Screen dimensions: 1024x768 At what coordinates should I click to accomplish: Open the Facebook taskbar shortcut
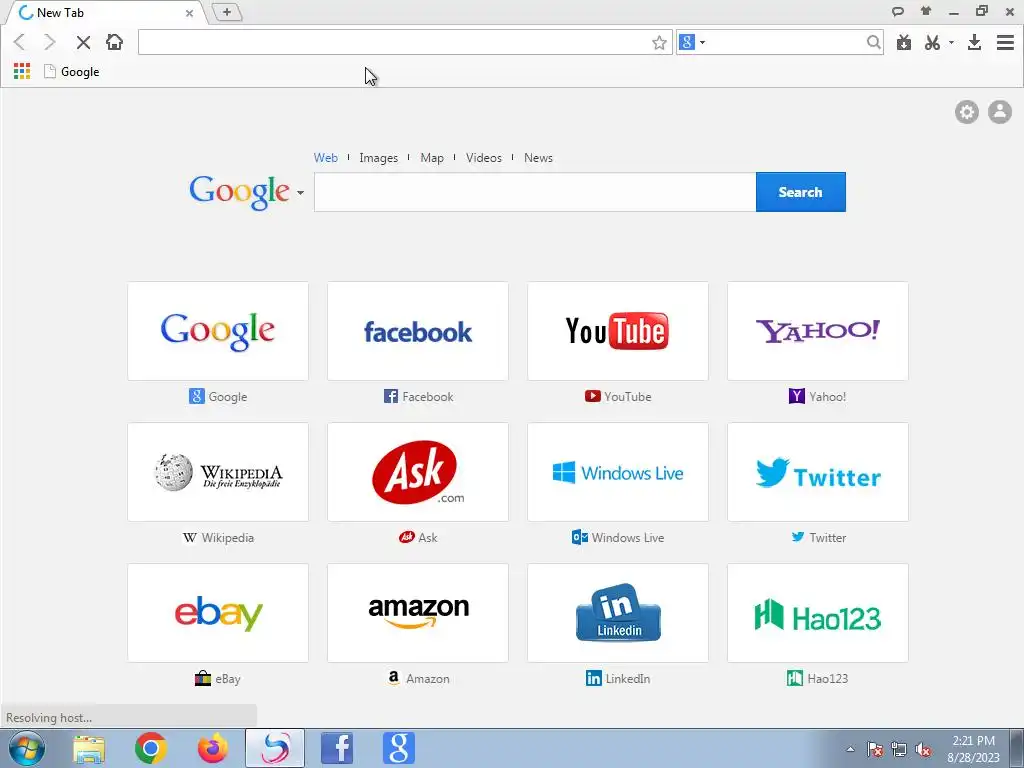pos(337,748)
